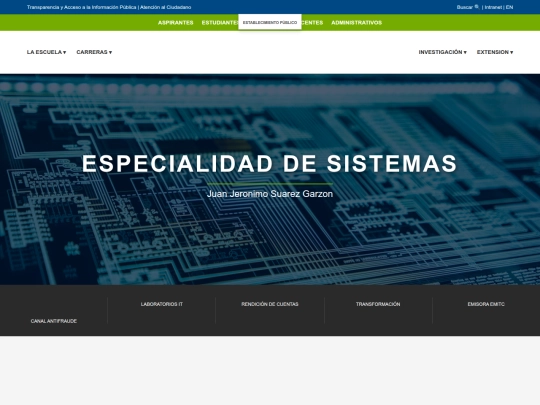Open Transparencia y Acceso a la Información Pública link

click(82, 7)
